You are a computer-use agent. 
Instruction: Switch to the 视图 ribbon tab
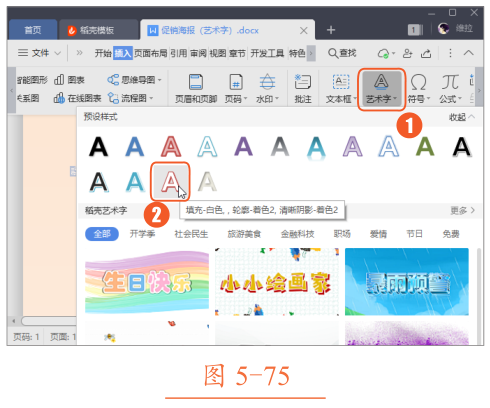pyautogui.click(x=218, y=53)
